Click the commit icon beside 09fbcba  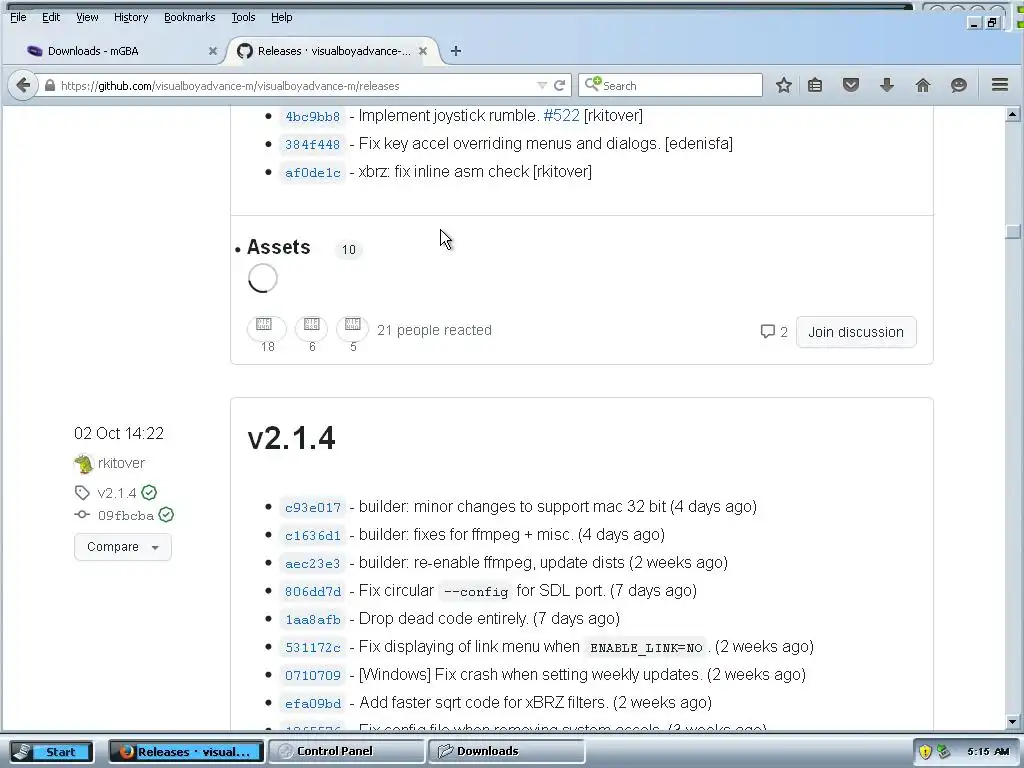pyautogui.click(x=82, y=515)
